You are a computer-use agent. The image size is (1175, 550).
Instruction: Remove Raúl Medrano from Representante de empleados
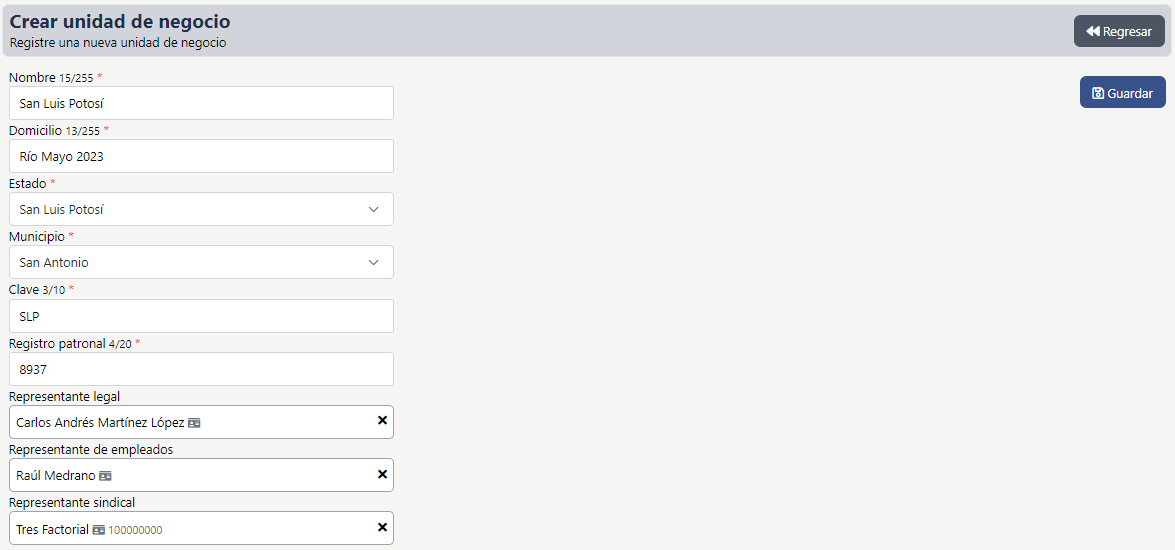point(382,474)
